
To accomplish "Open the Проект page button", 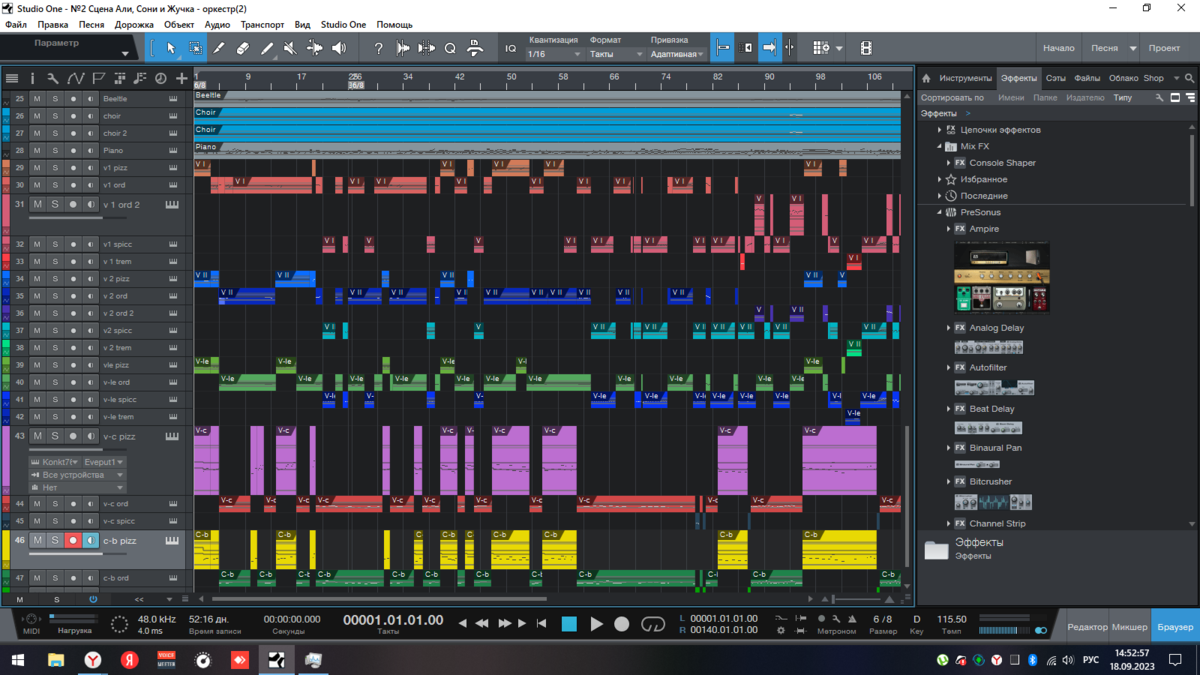I will click(x=1164, y=48).
